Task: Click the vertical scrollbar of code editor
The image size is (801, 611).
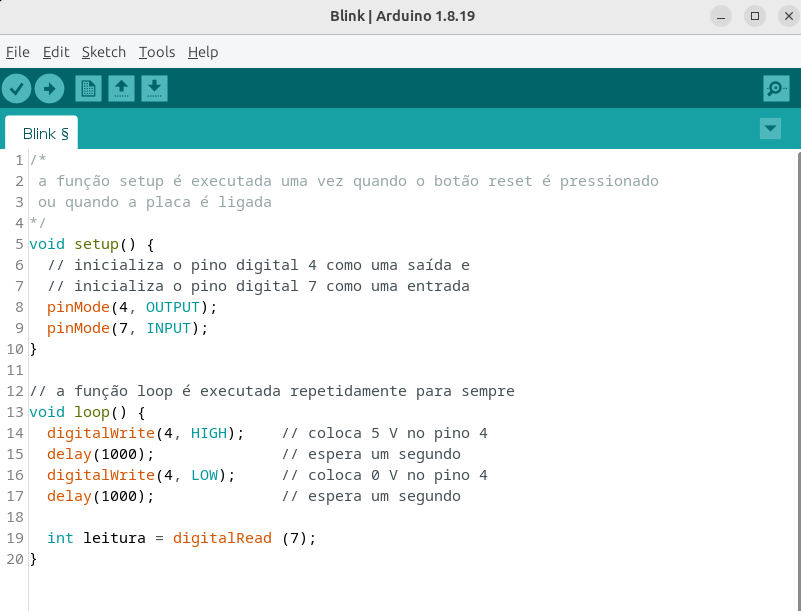Action: pyautogui.click(x=797, y=380)
